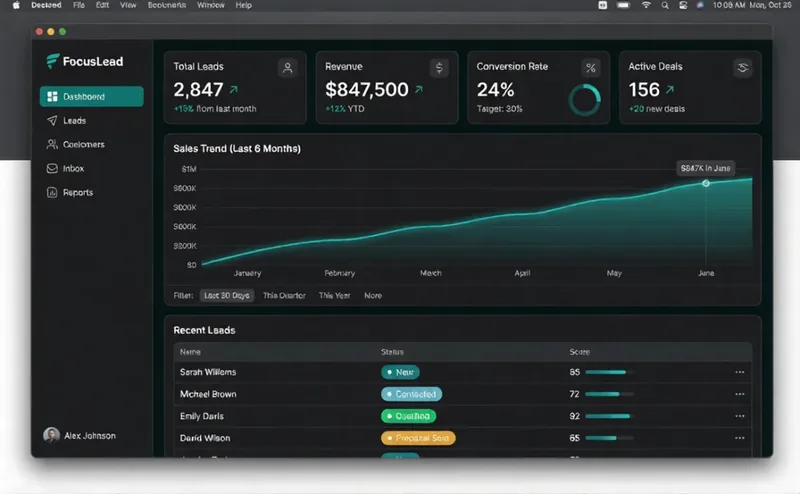The image size is (800, 494).
Task: Click the Customers people icon in sidebar
Action: tap(52, 144)
